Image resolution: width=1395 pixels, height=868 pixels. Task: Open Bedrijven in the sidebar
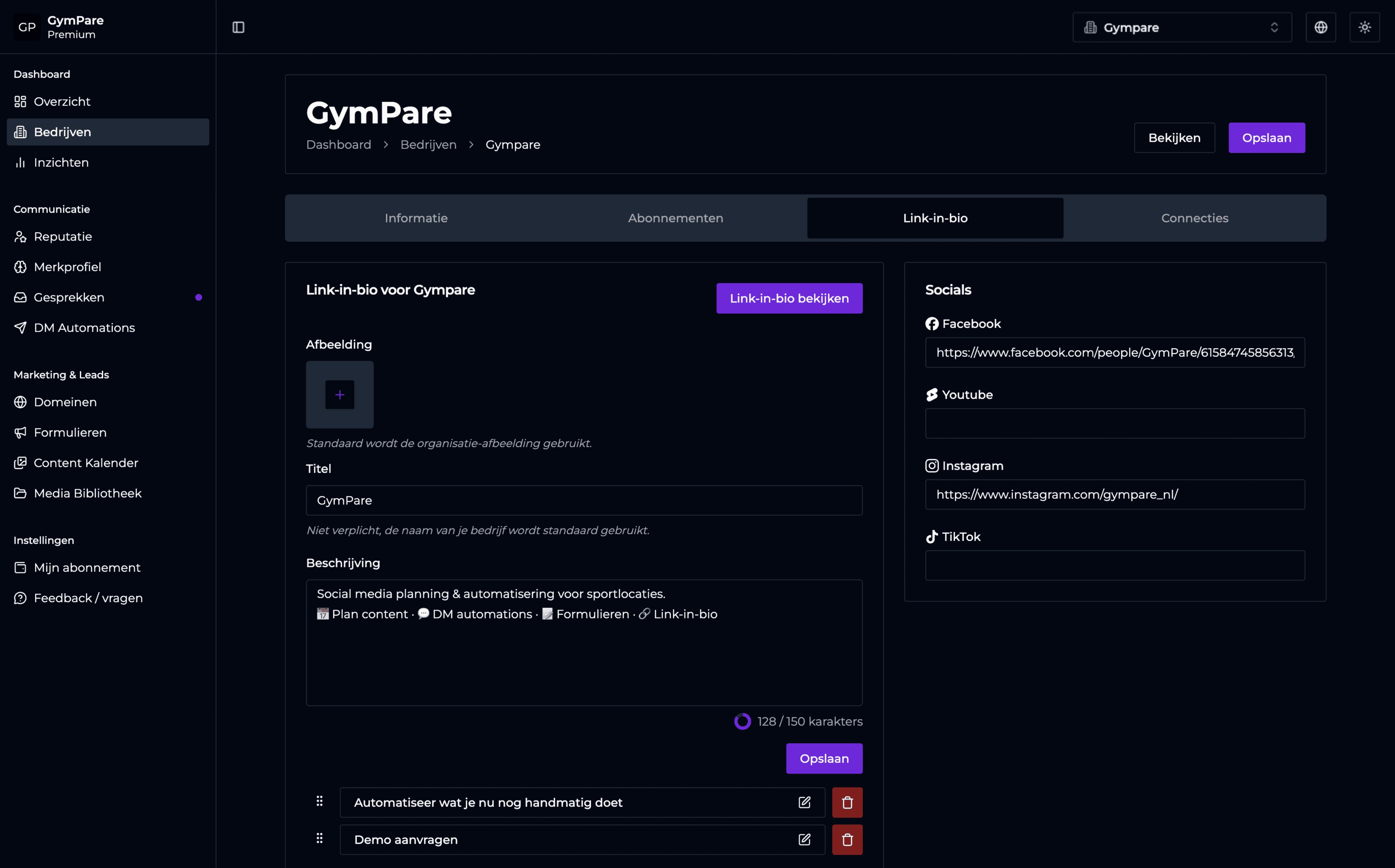click(108, 132)
